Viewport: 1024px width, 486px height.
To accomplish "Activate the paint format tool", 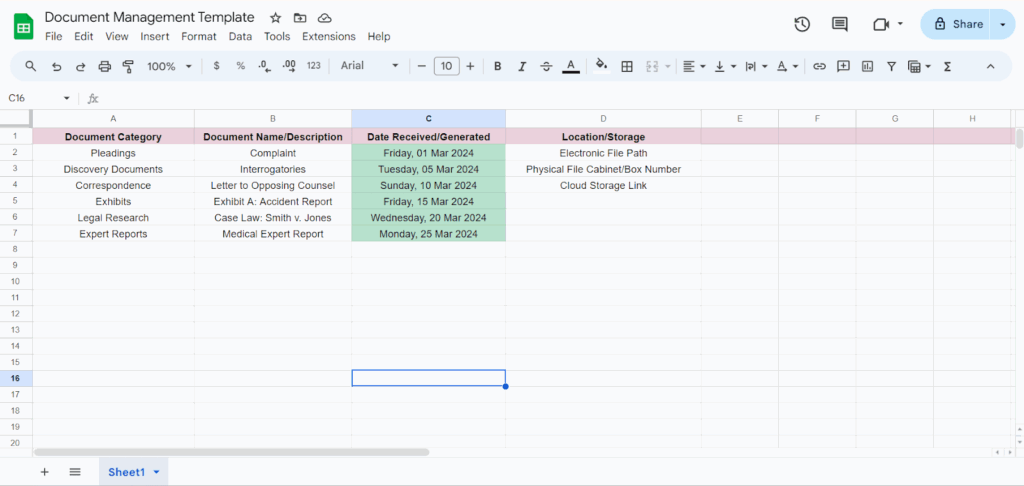I will click(x=128, y=66).
